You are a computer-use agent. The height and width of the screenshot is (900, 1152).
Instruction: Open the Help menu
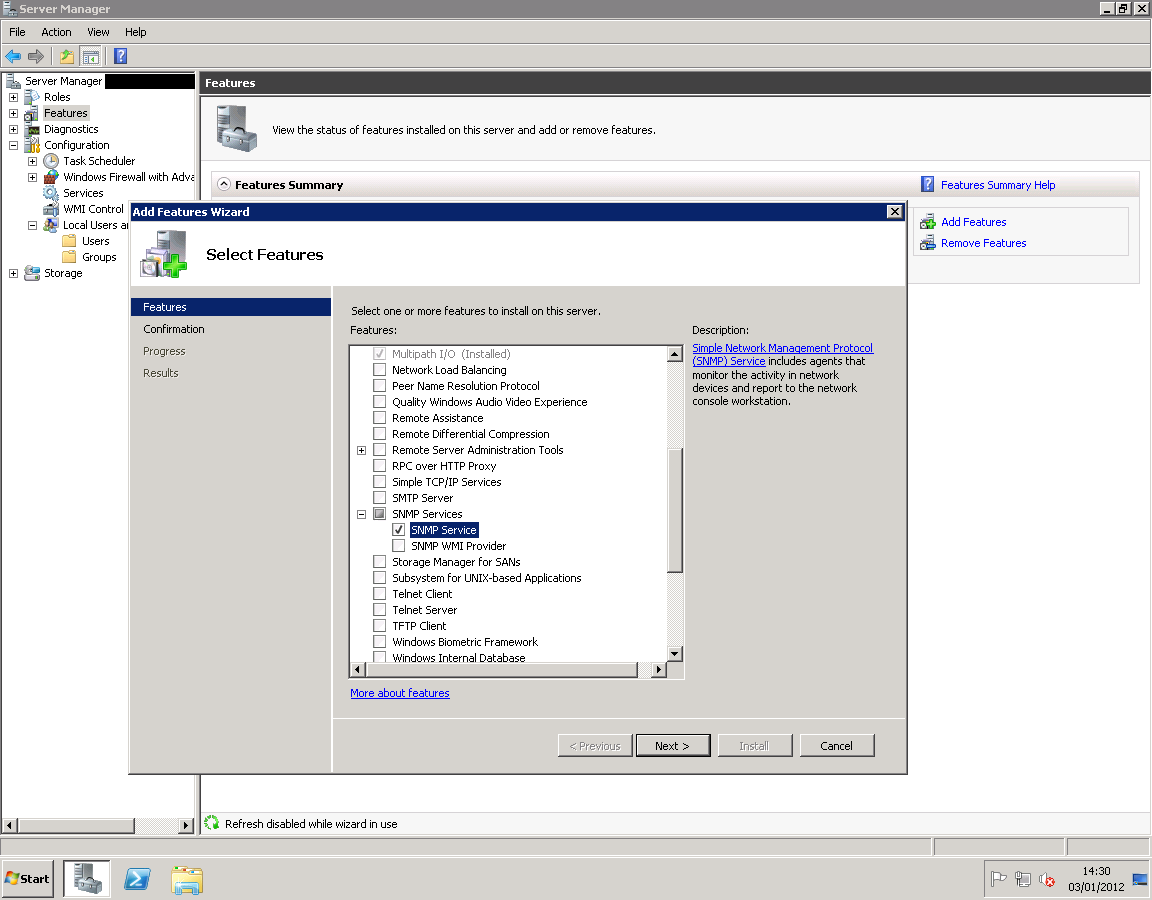point(135,32)
